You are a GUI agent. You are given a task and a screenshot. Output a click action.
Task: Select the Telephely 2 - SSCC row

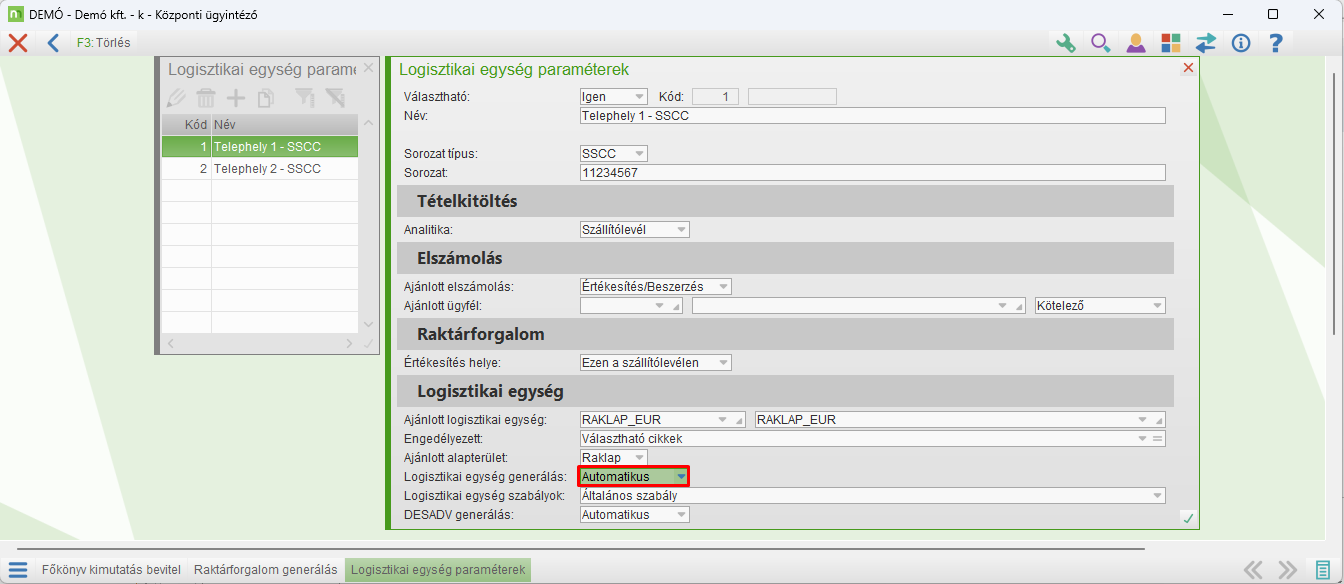pyautogui.click(x=260, y=169)
